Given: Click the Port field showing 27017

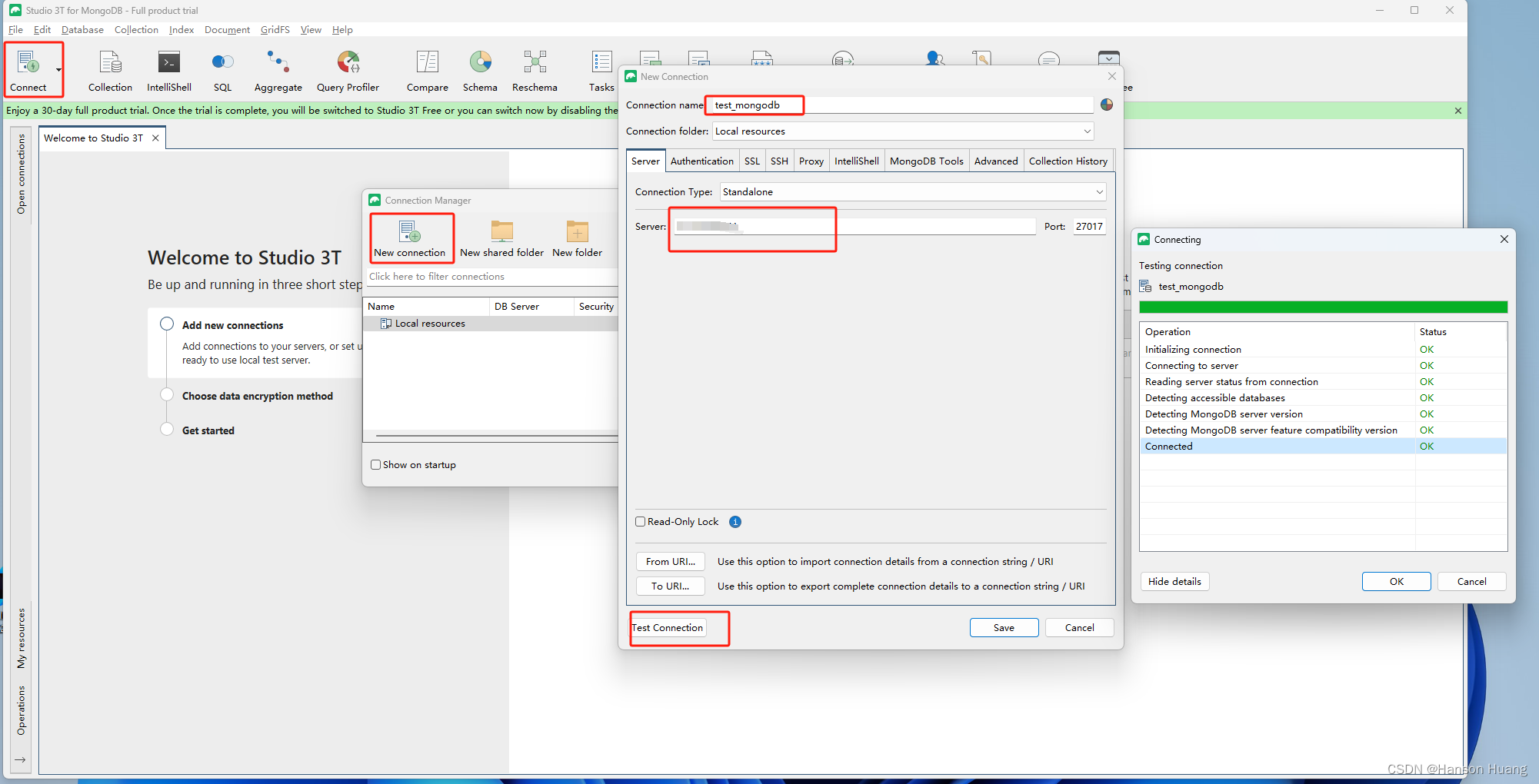Looking at the screenshot, I should (1089, 227).
